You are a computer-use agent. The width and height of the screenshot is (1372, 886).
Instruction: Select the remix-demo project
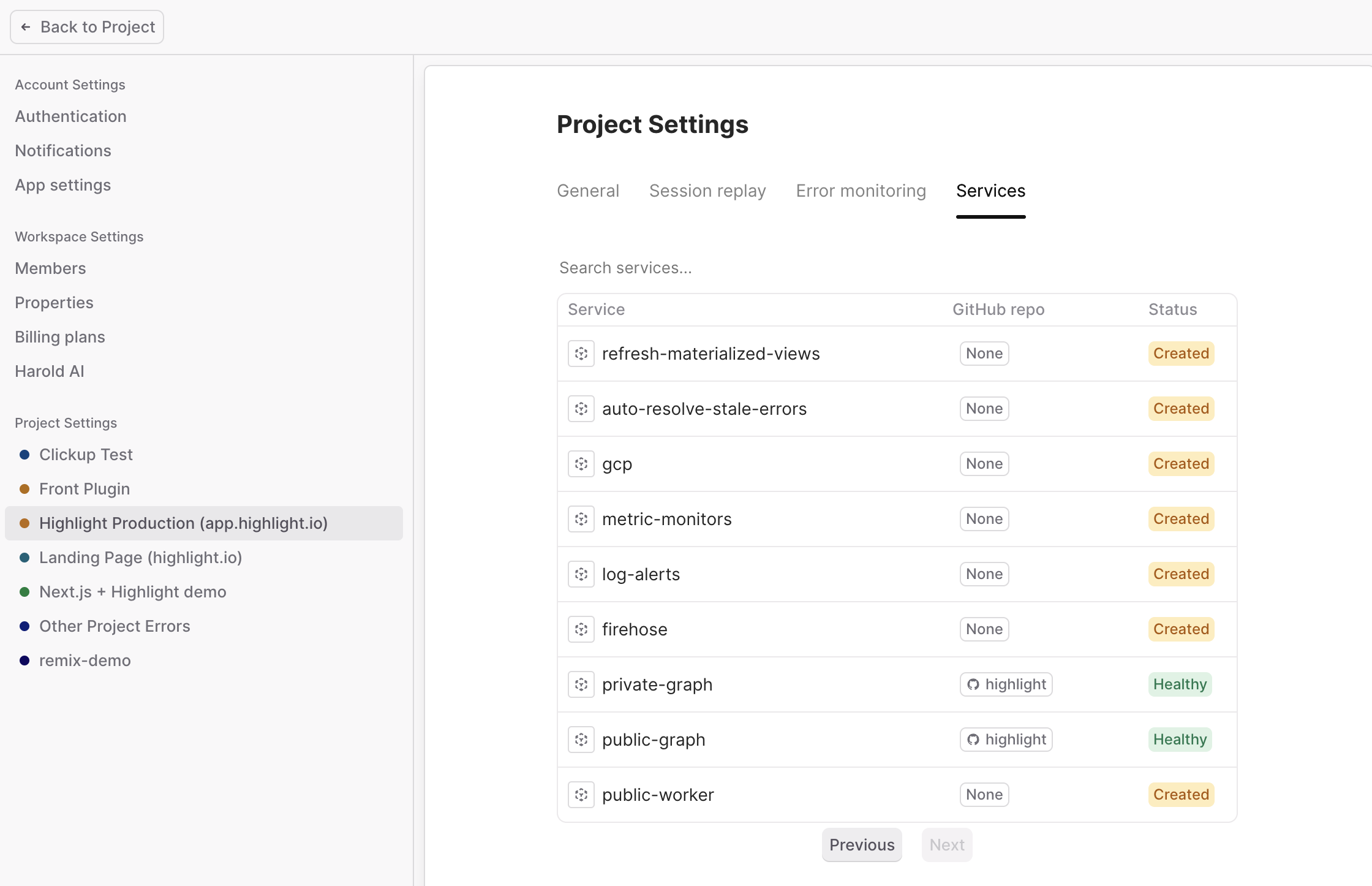[85, 661]
